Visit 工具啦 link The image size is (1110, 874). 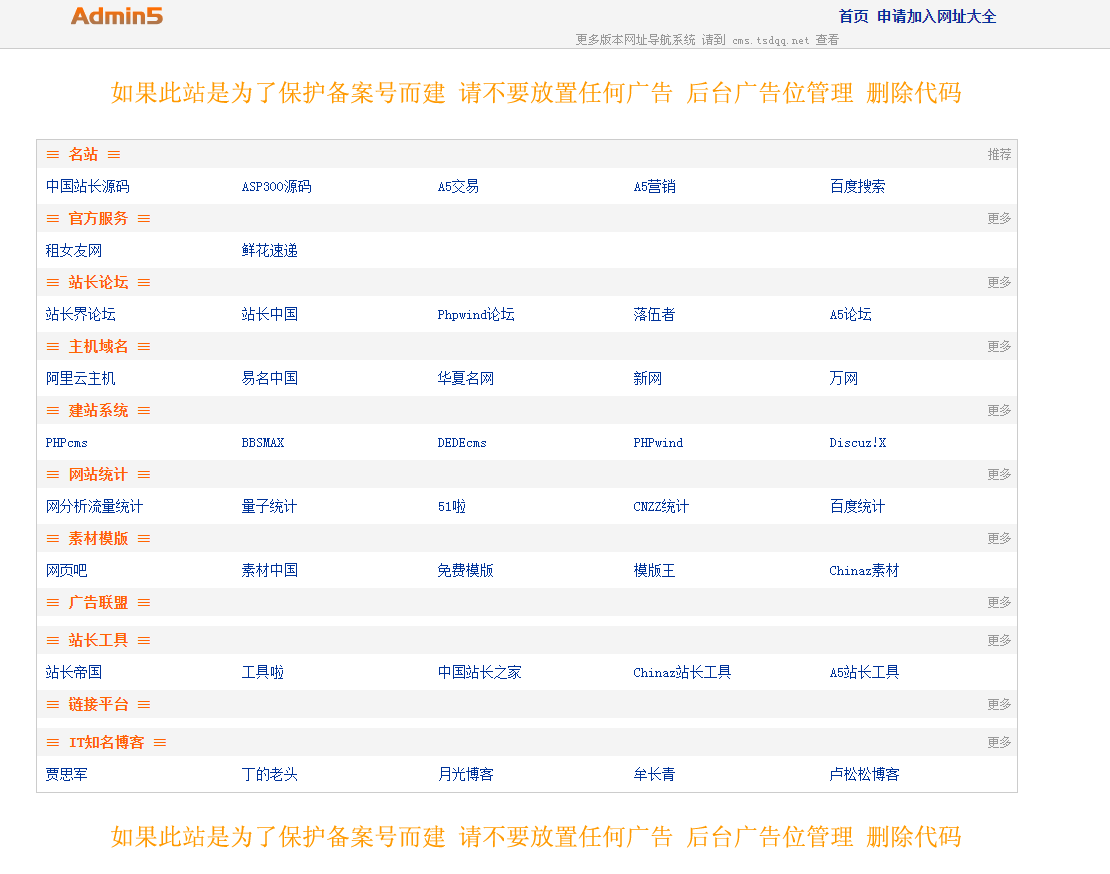tap(263, 672)
